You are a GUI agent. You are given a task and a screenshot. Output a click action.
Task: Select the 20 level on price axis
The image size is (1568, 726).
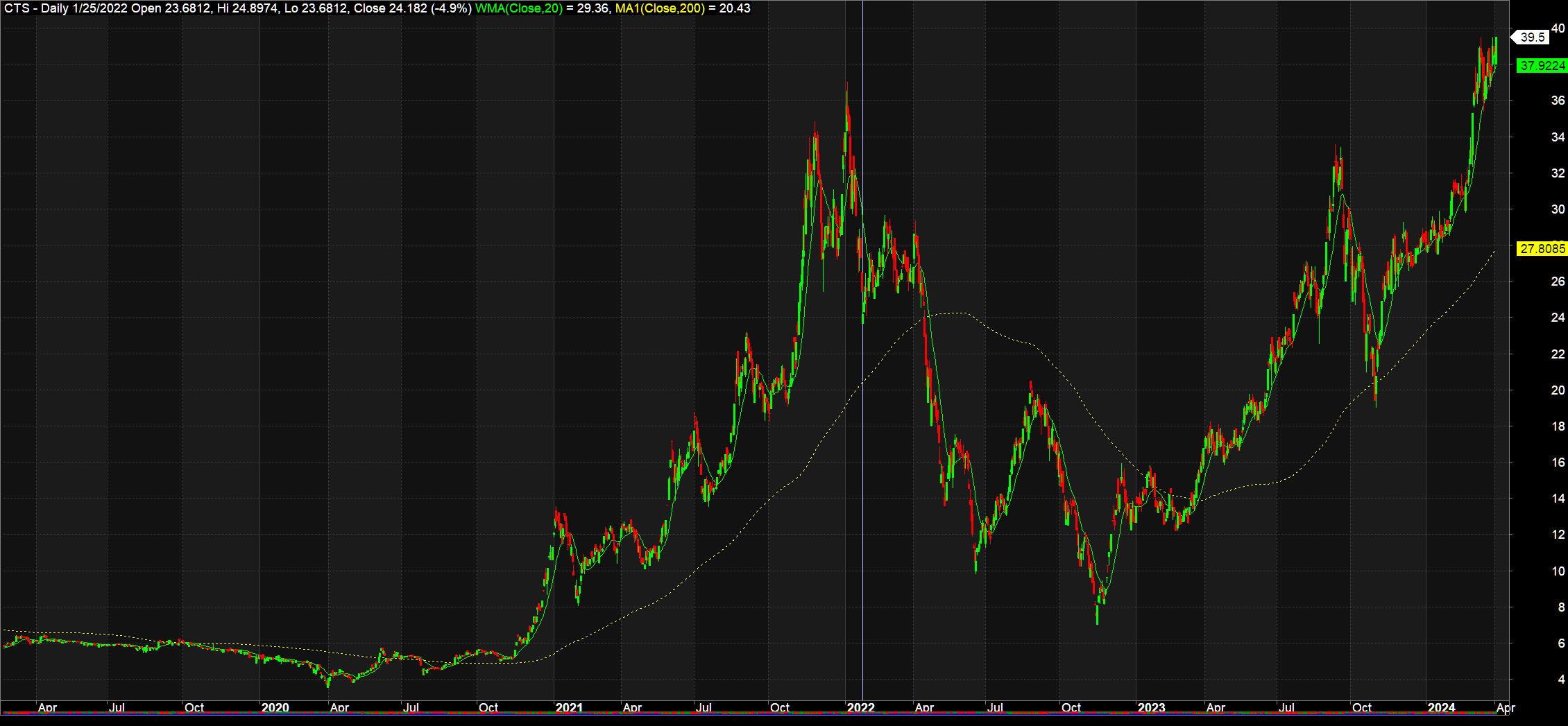tap(1558, 390)
